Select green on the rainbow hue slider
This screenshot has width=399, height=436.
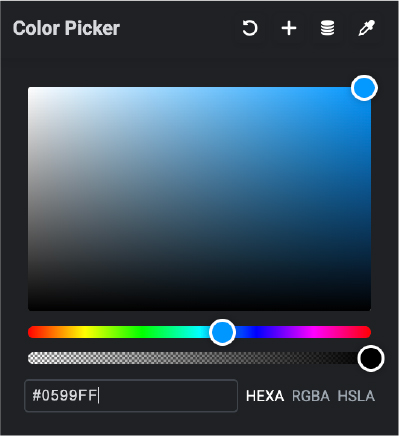point(142,332)
